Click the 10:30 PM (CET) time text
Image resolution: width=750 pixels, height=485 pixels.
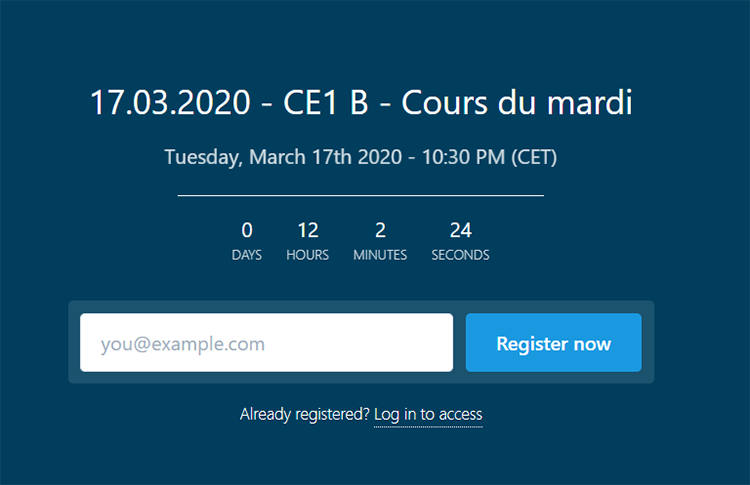tap(489, 157)
